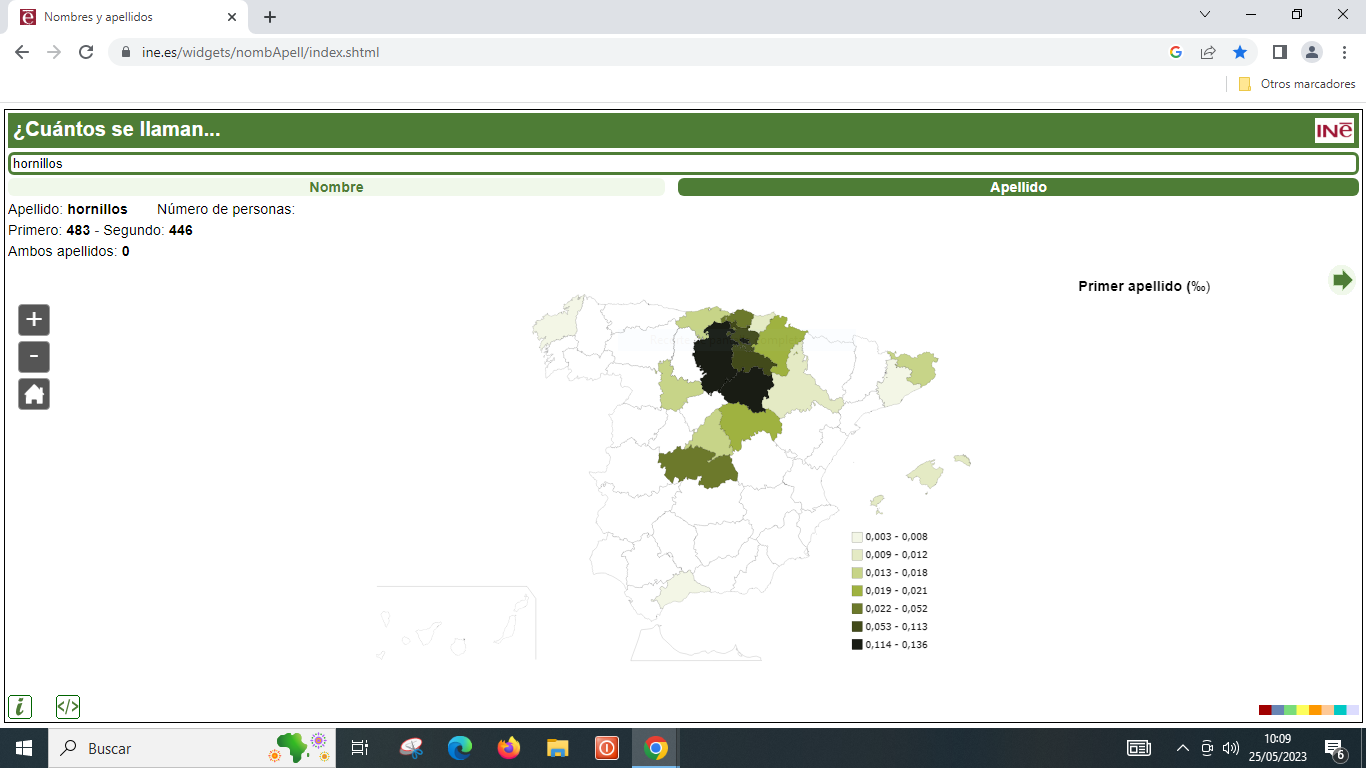Open the embed code icon
This screenshot has height=768, width=1366.
coord(68,707)
